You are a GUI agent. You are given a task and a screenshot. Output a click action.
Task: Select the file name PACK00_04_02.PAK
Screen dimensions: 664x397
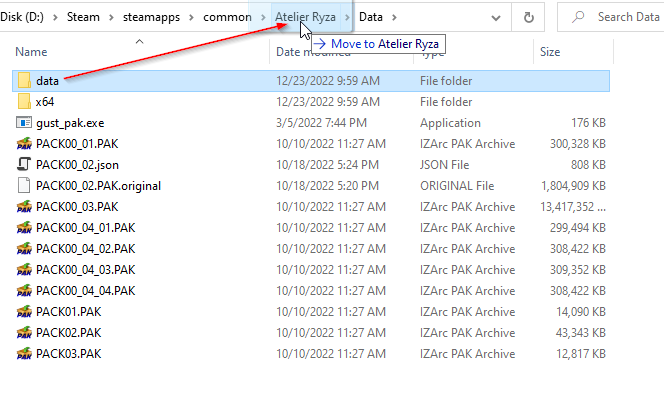coord(86,249)
